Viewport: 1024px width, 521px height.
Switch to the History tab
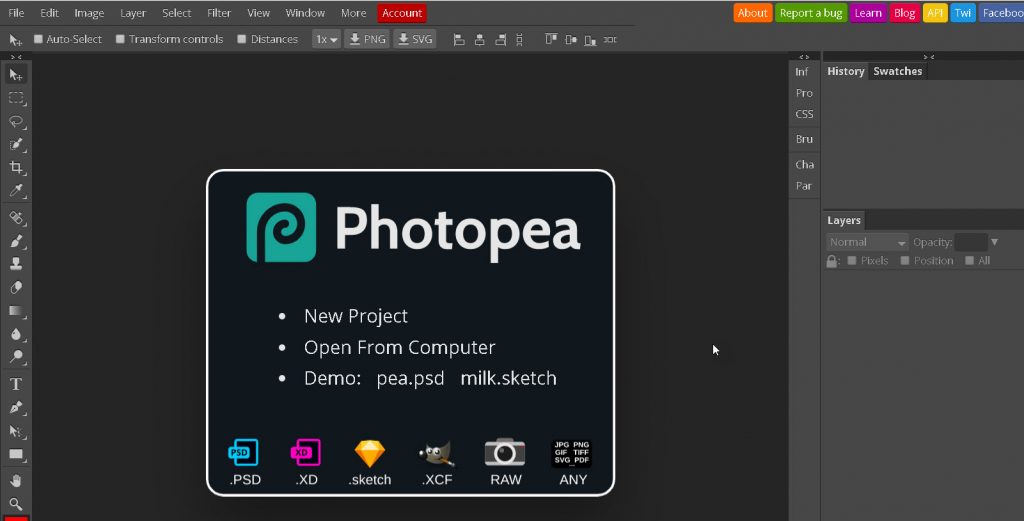[846, 71]
